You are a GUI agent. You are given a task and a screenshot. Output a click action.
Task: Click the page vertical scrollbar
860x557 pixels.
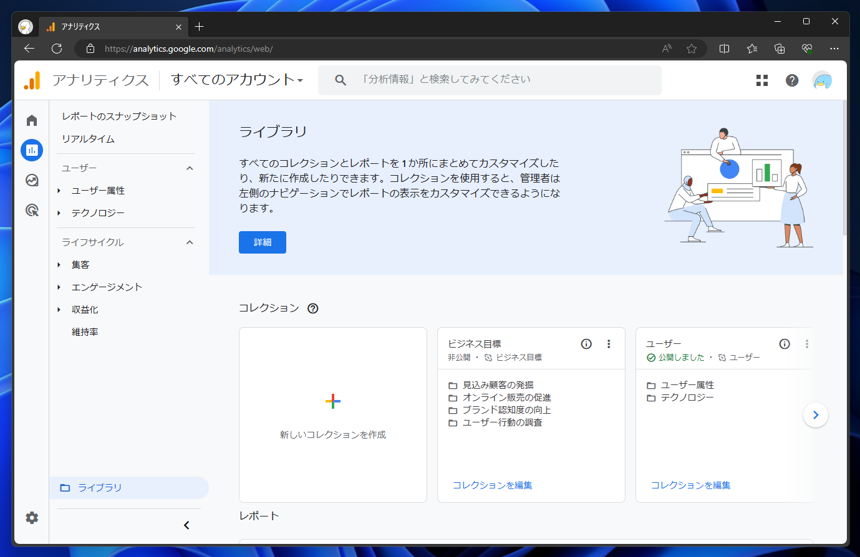coord(844,170)
